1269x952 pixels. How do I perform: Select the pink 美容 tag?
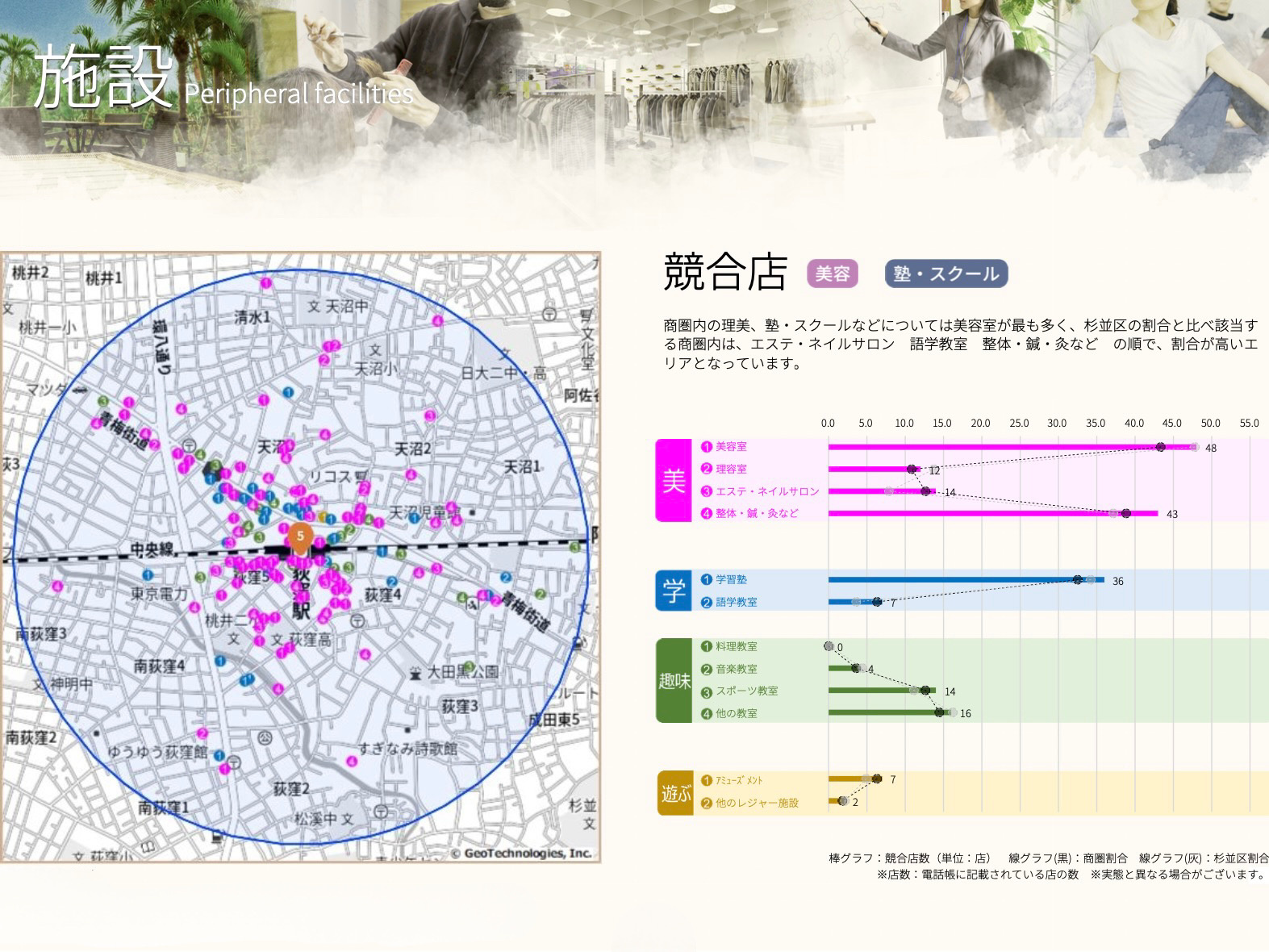pos(832,273)
